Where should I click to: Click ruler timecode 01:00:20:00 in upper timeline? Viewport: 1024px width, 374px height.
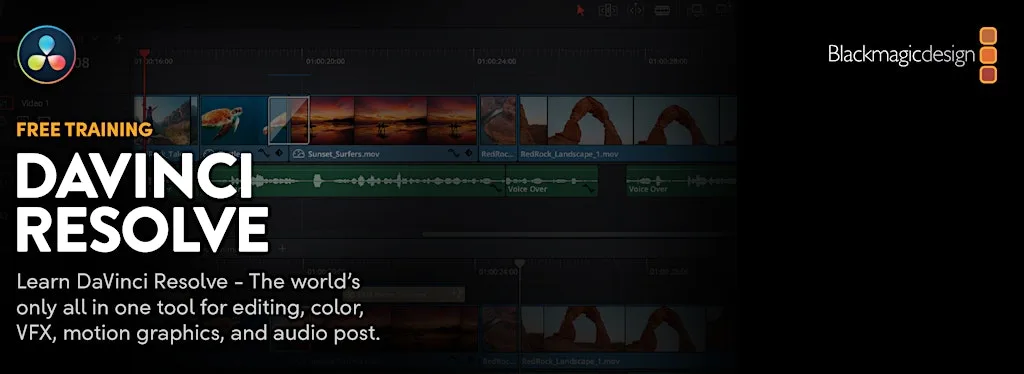point(325,61)
